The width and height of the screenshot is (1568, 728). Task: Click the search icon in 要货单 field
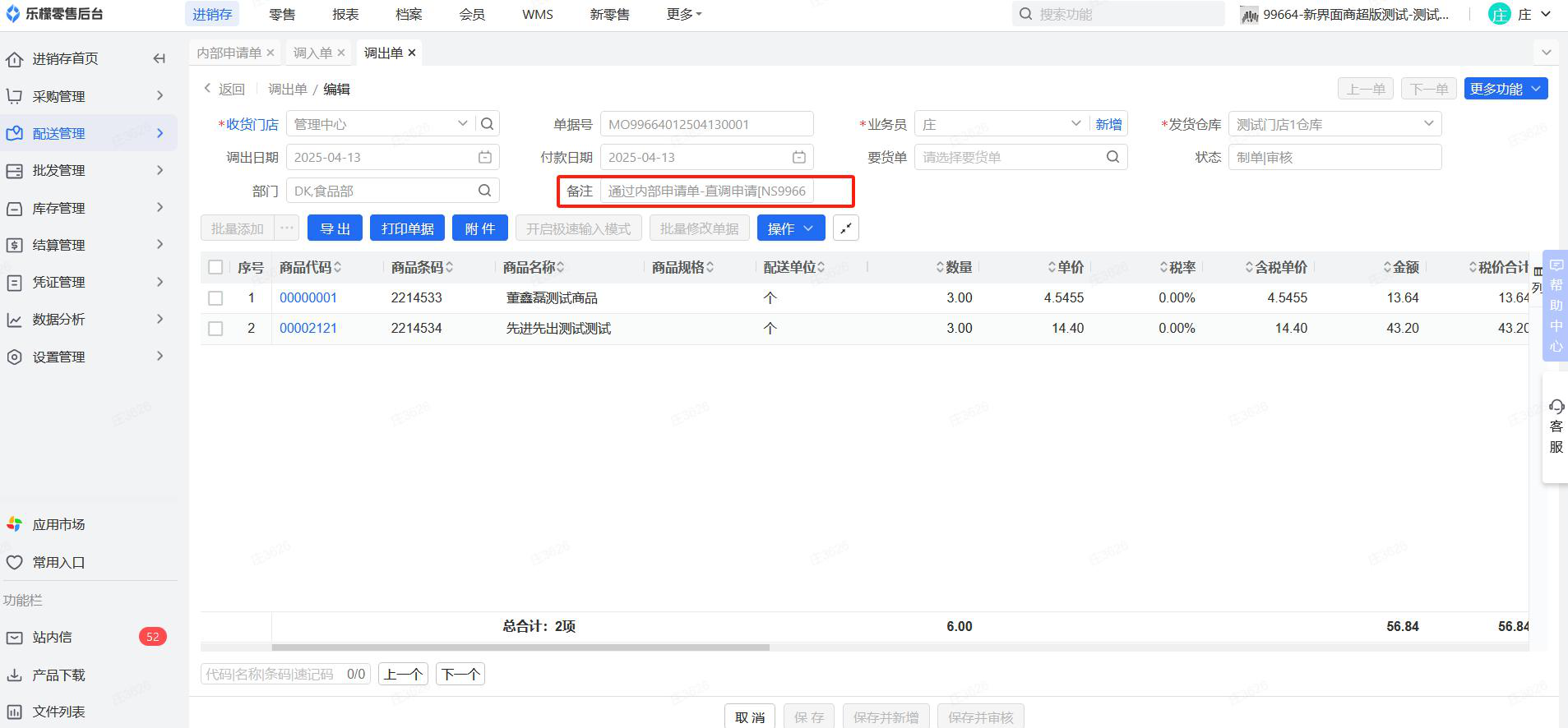[x=1112, y=157]
